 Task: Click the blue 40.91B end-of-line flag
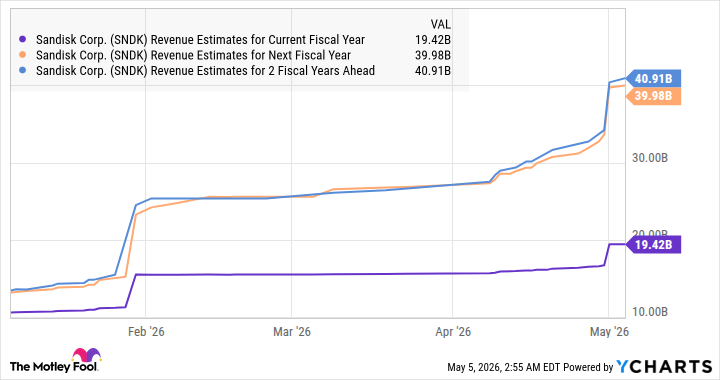(653, 78)
